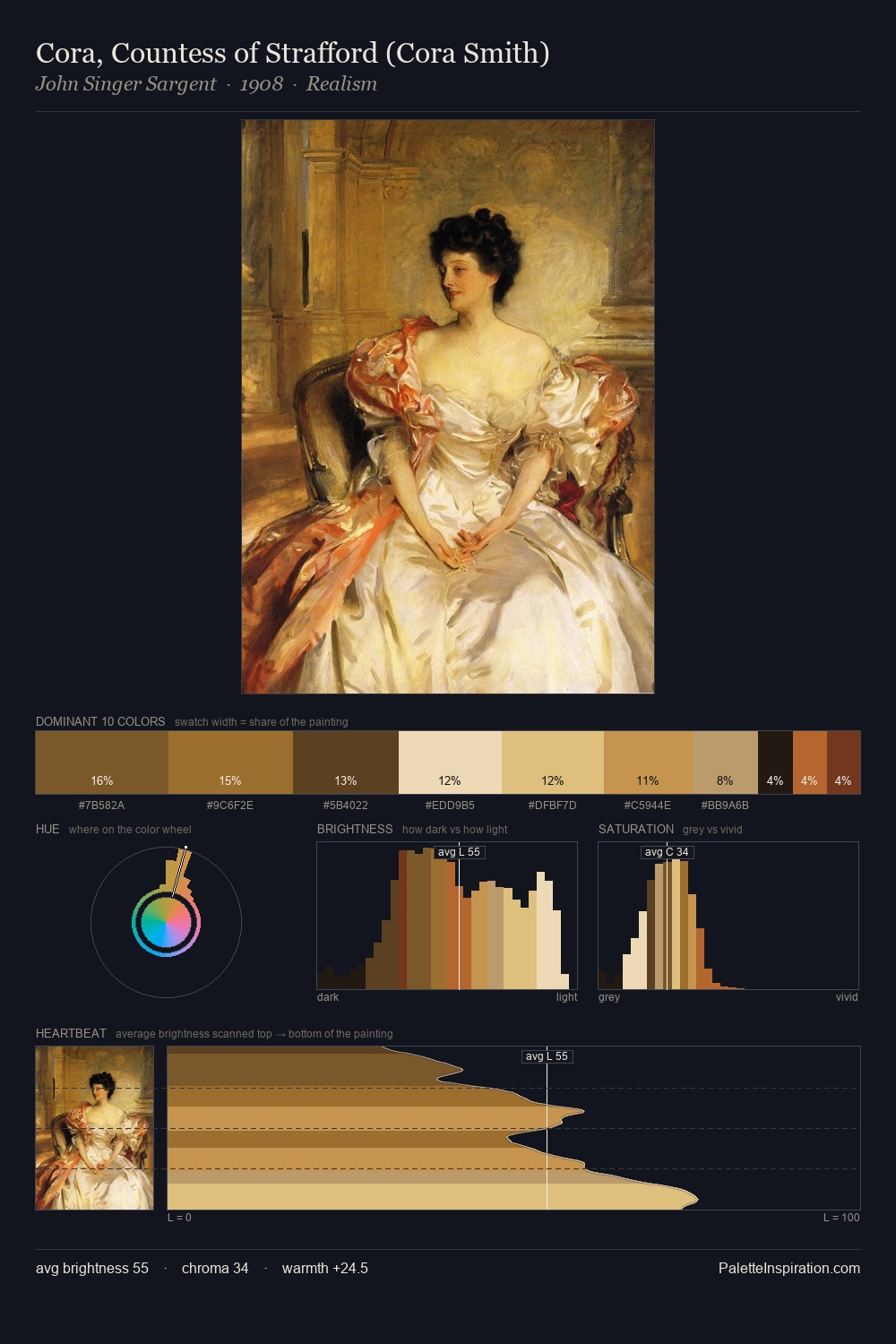Click 'warmth +24.5' footer stat
Screen dimensions: 896x1344
(325, 1269)
